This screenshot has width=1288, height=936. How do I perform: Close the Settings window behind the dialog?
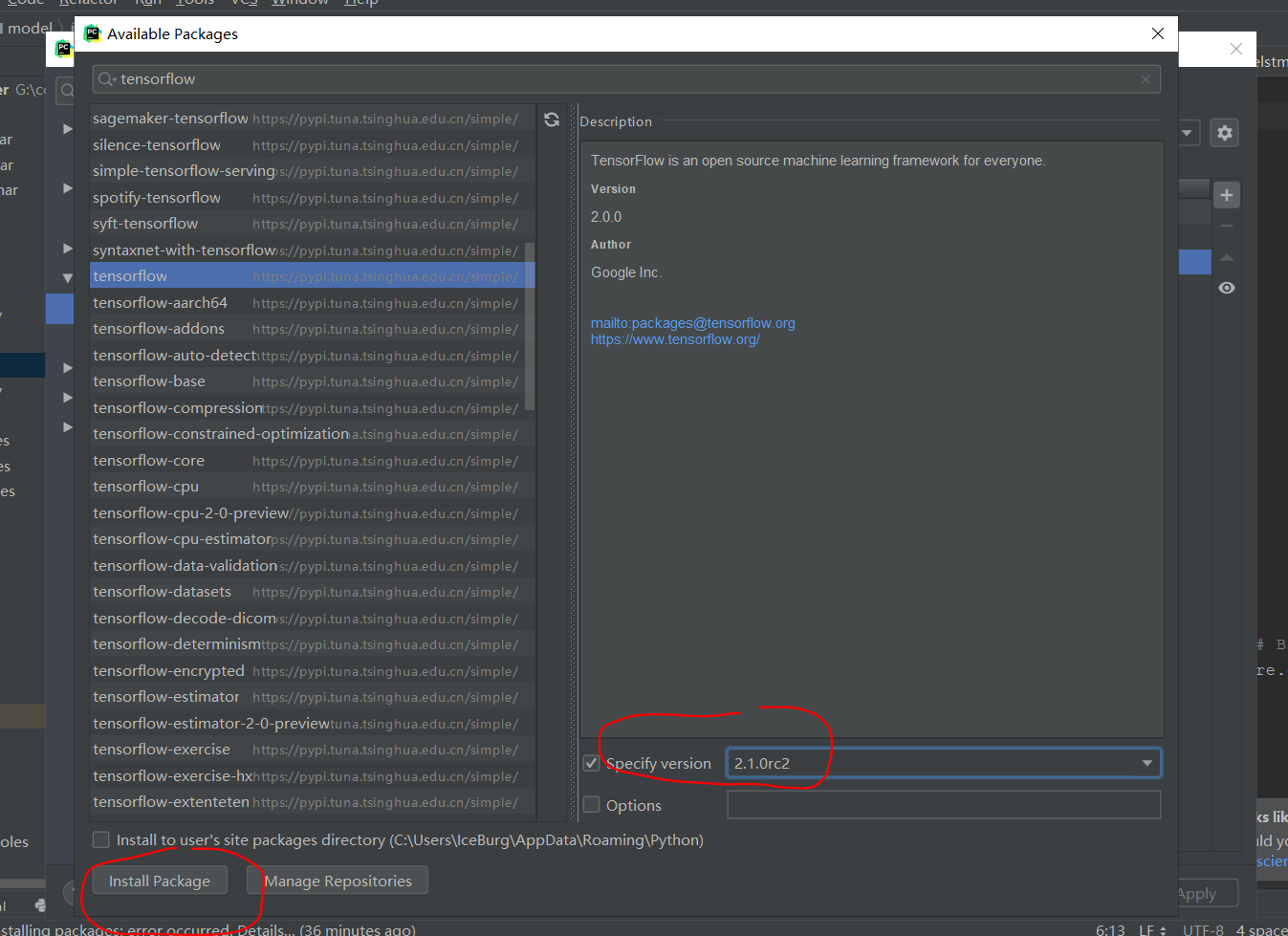pyautogui.click(x=1236, y=49)
